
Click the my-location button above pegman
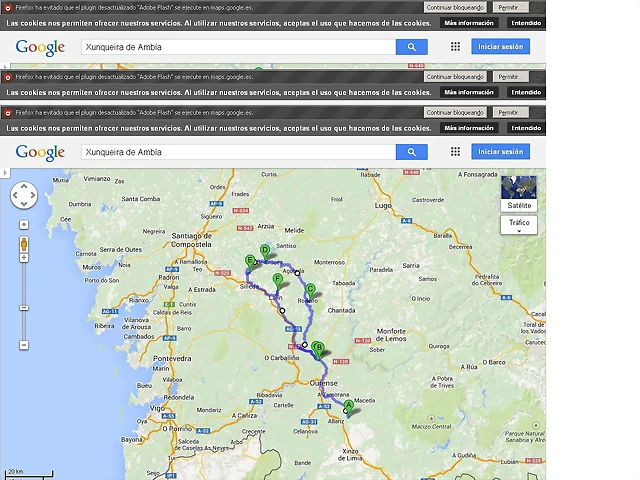point(24,224)
